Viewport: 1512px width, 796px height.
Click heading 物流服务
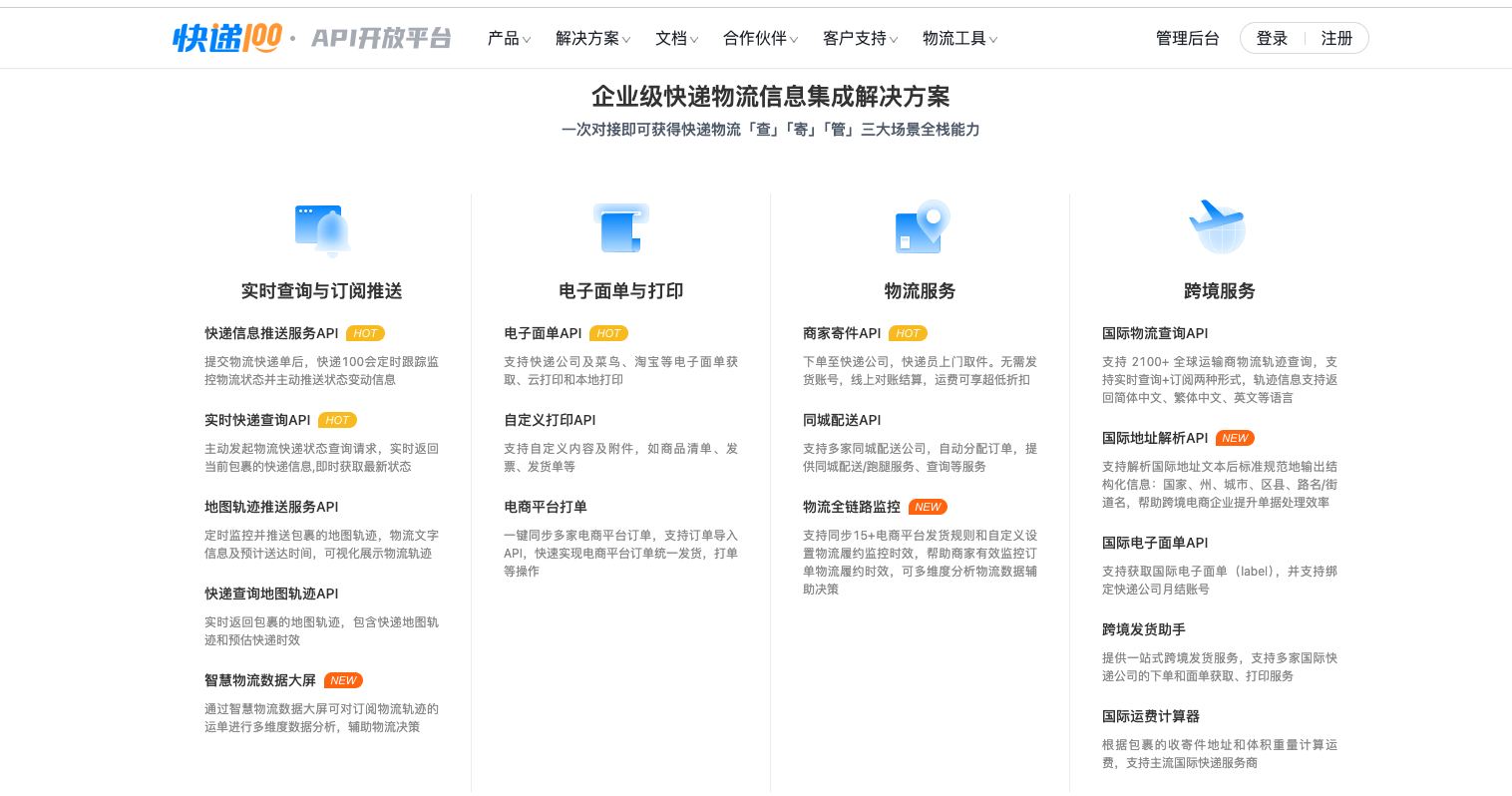920,291
